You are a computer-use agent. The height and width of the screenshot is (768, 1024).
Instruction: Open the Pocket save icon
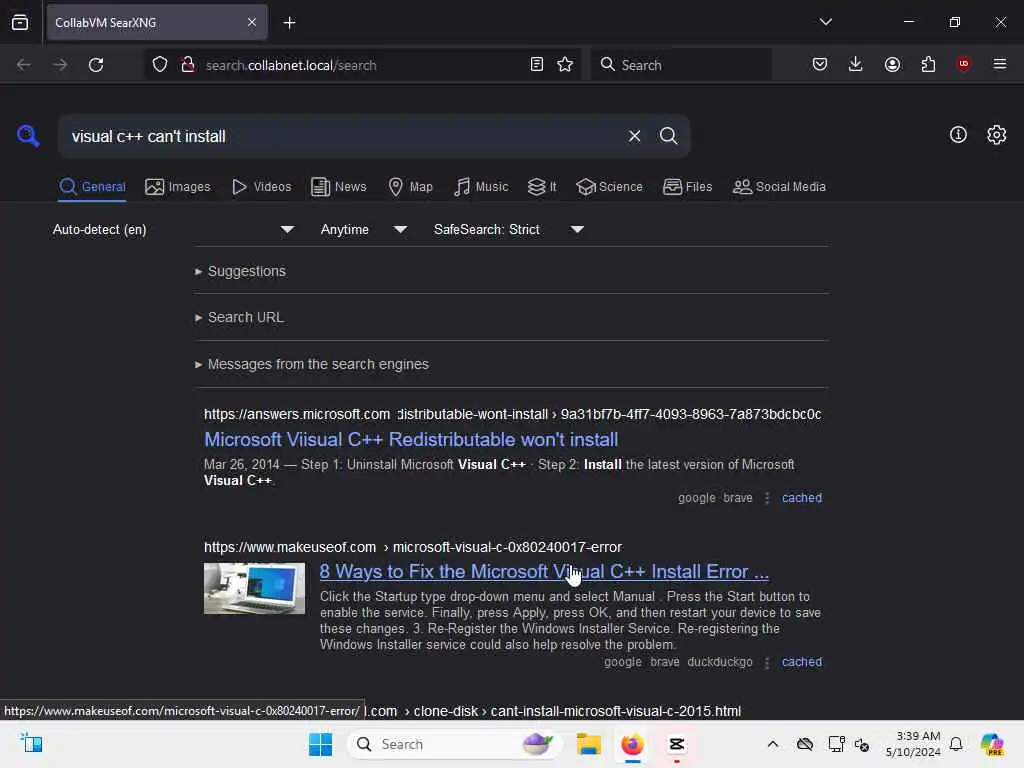click(820, 64)
